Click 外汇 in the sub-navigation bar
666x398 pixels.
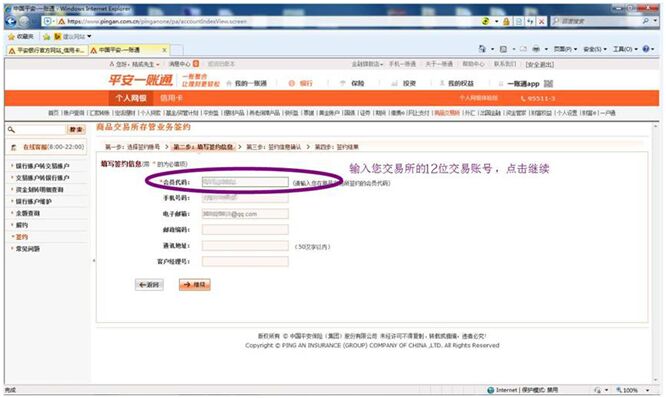469,113
